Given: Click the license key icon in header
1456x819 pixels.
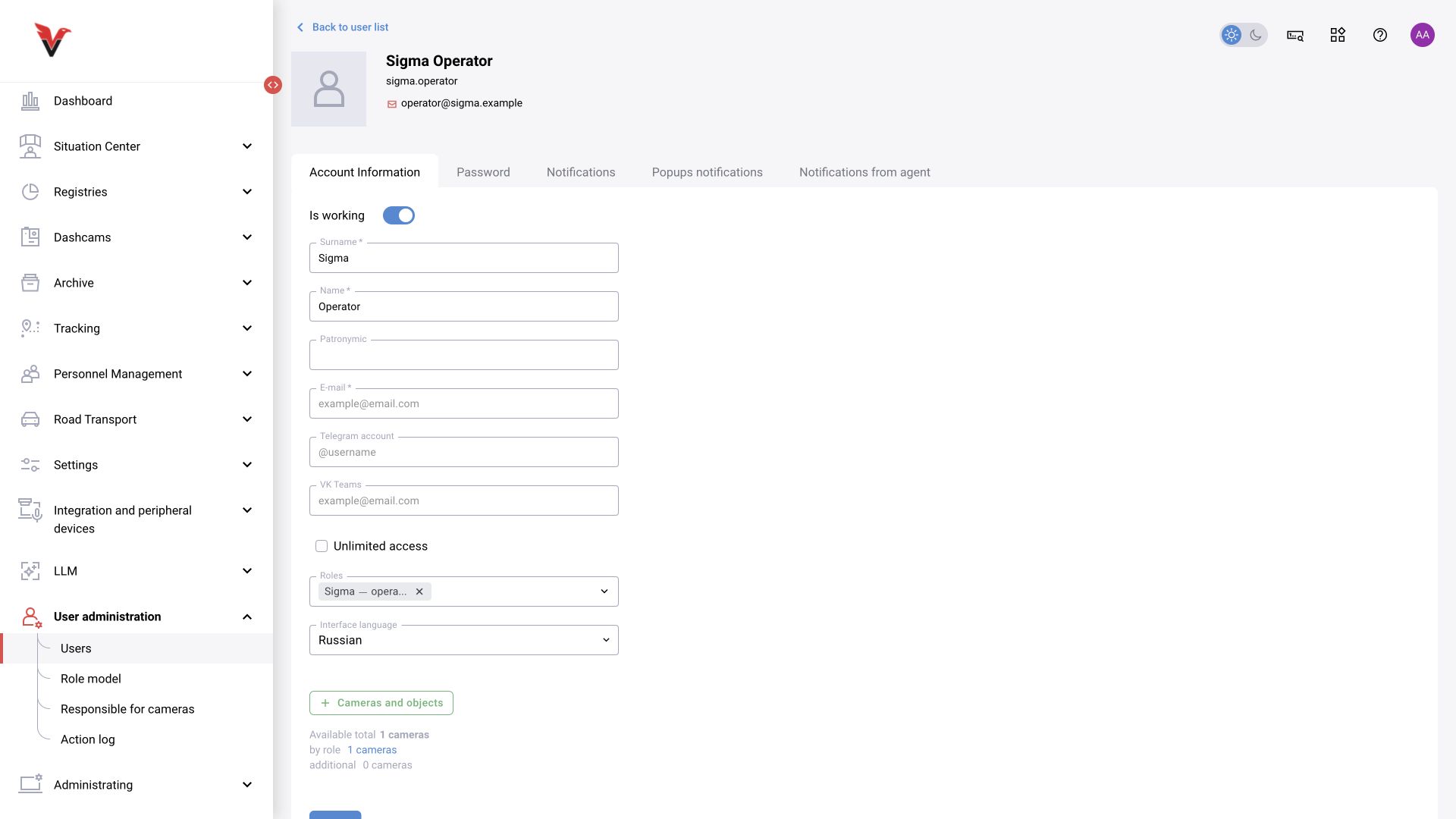Looking at the screenshot, I should pyautogui.click(x=1295, y=35).
